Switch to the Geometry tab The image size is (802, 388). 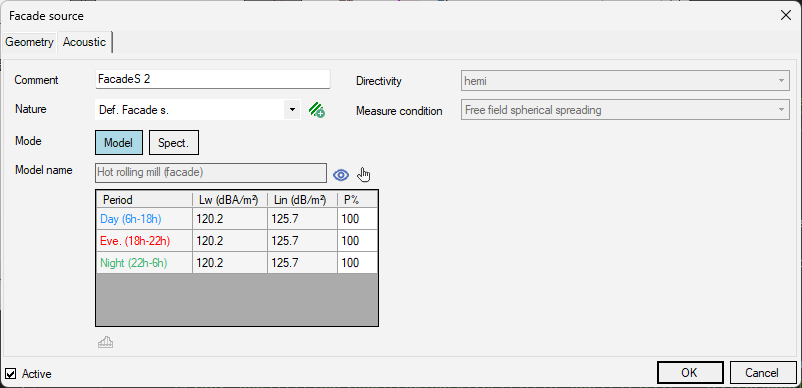[x=29, y=42]
